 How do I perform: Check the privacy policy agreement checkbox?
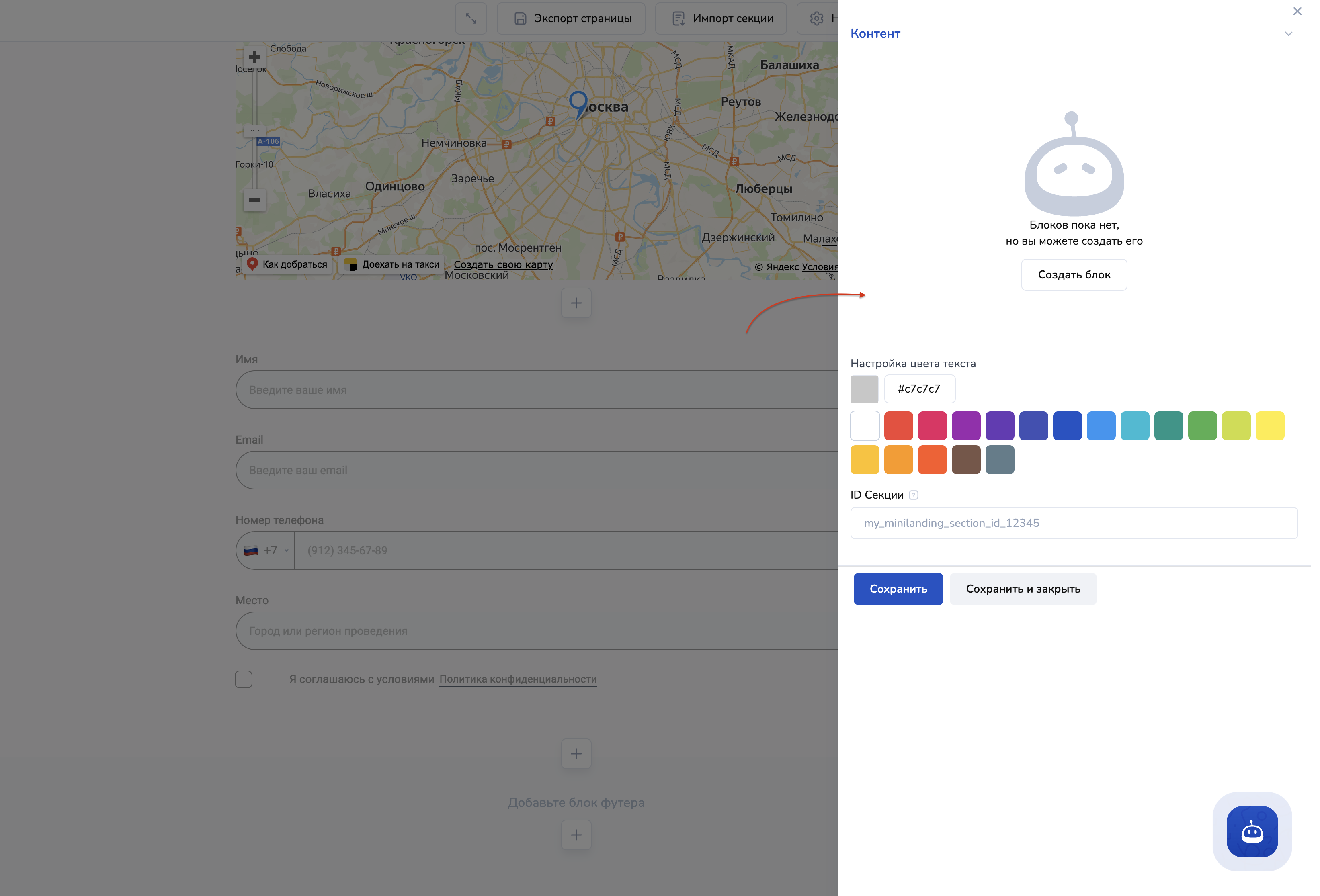click(244, 679)
